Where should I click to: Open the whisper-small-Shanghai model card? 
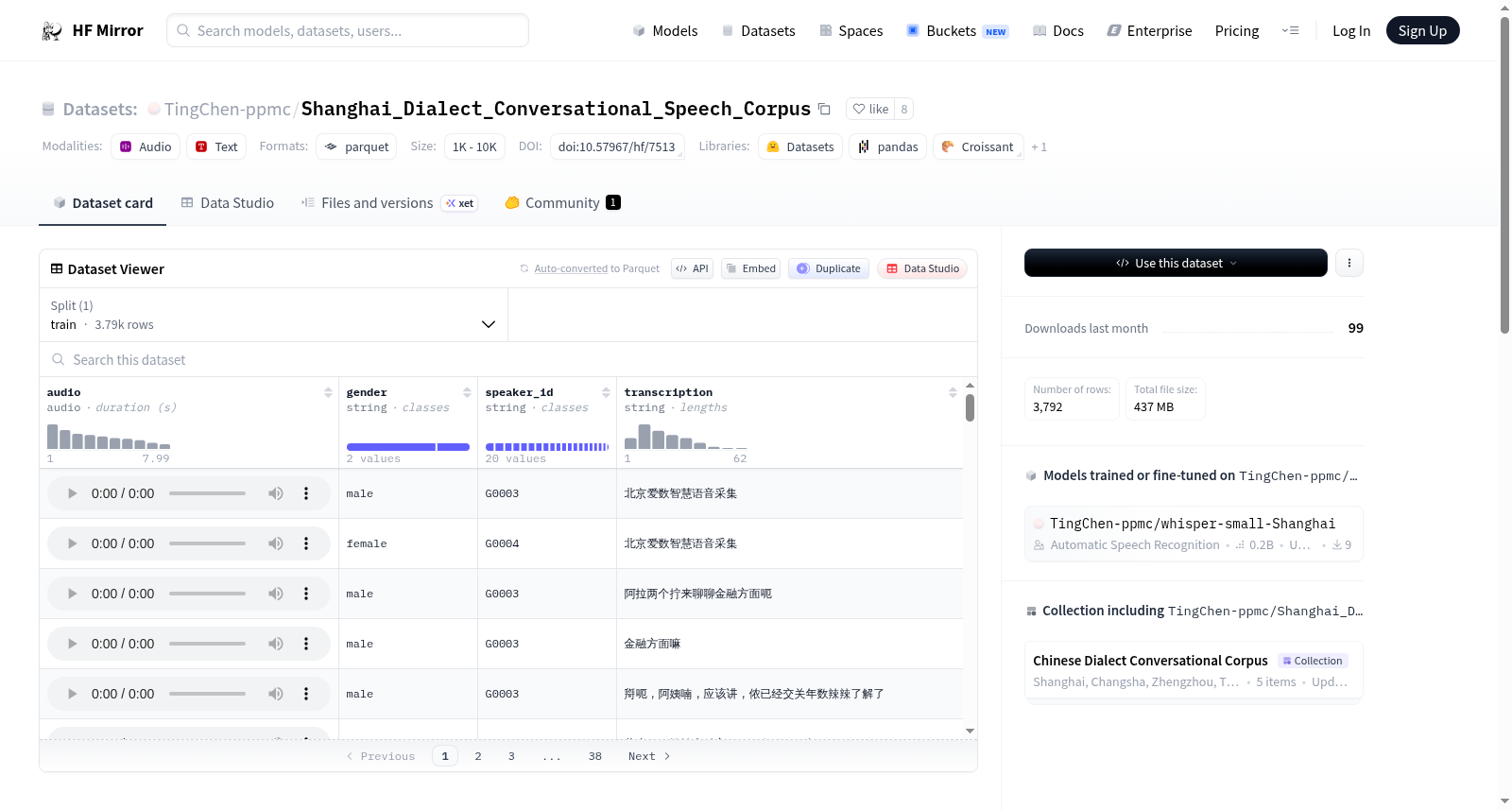pyautogui.click(x=1194, y=534)
